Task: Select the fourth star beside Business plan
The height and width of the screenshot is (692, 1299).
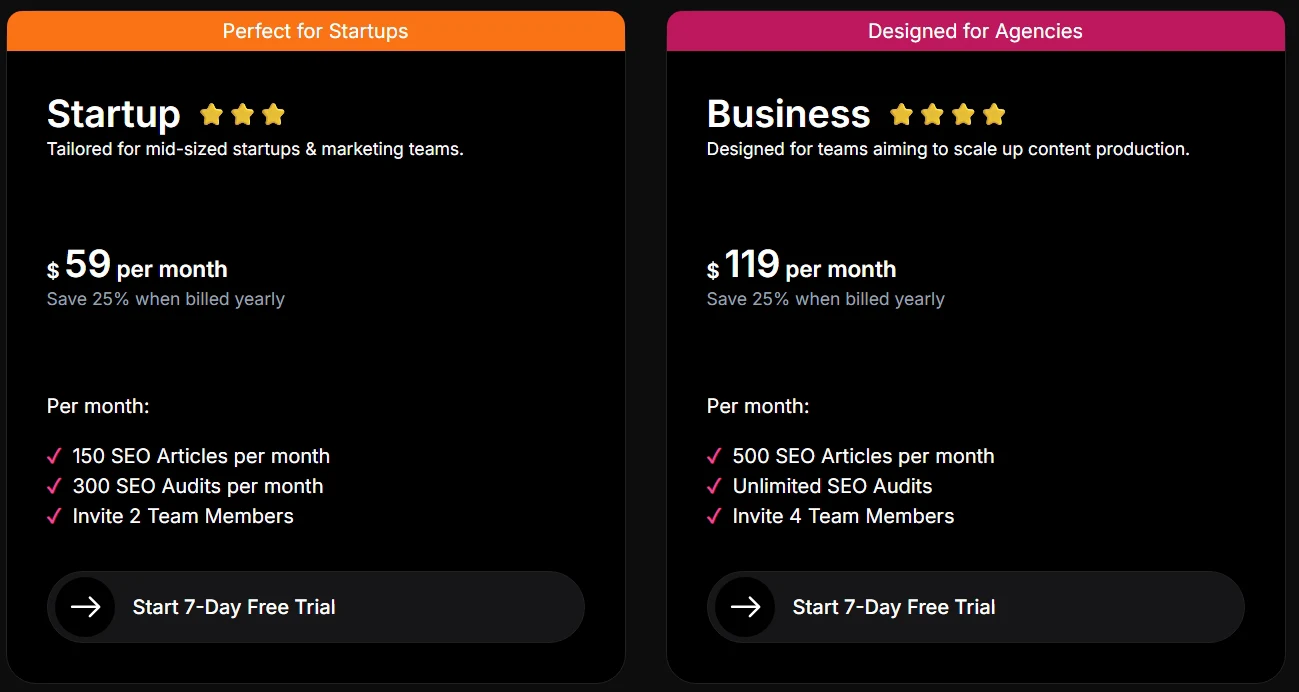Action: pyautogui.click(x=994, y=114)
